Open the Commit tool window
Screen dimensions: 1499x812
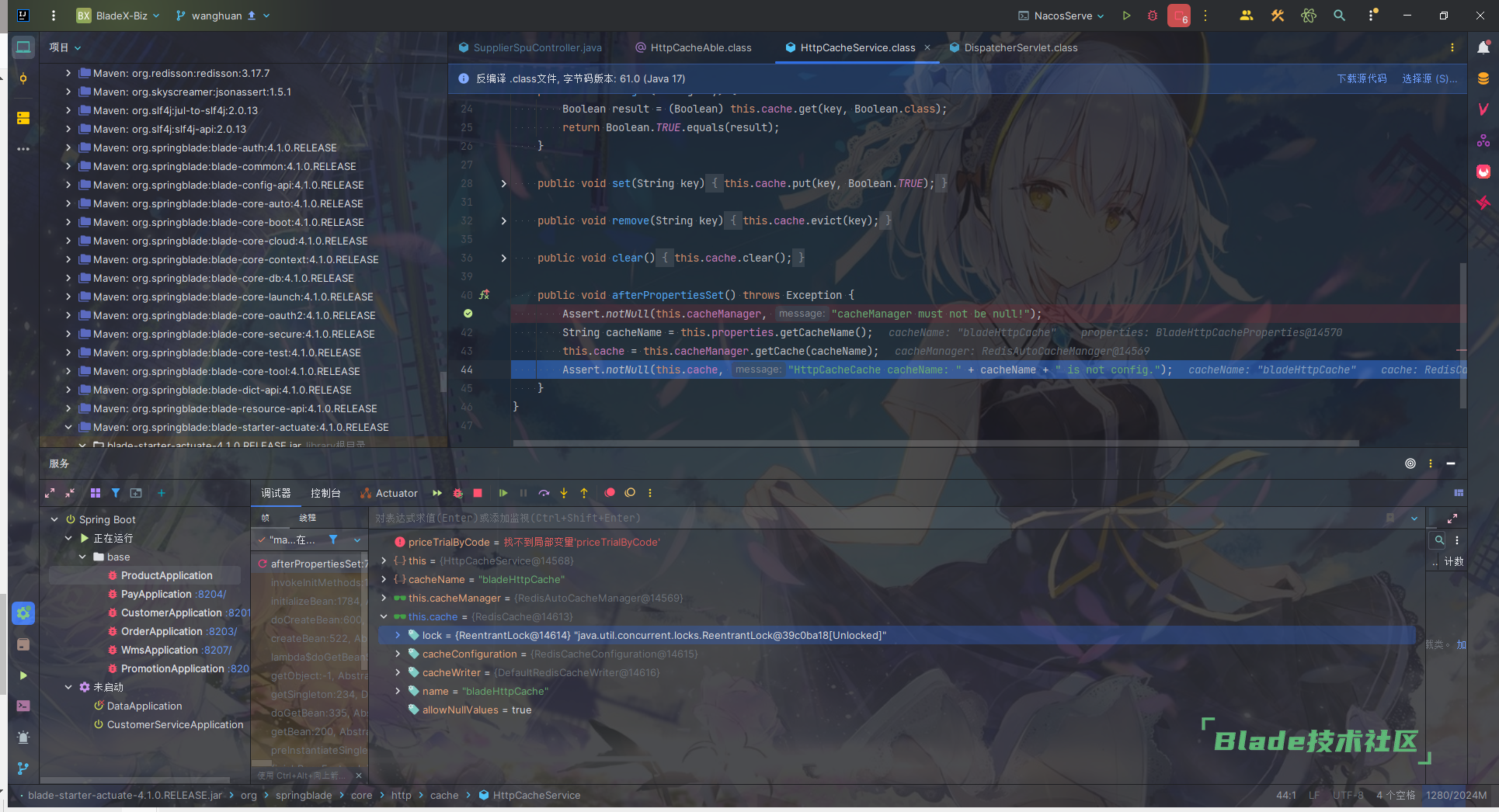pyautogui.click(x=23, y=78)
